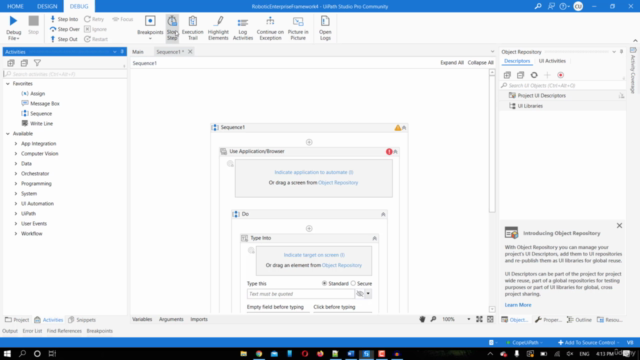Open the Variables panel
640x360 pixels.
[x=142, y=319]
